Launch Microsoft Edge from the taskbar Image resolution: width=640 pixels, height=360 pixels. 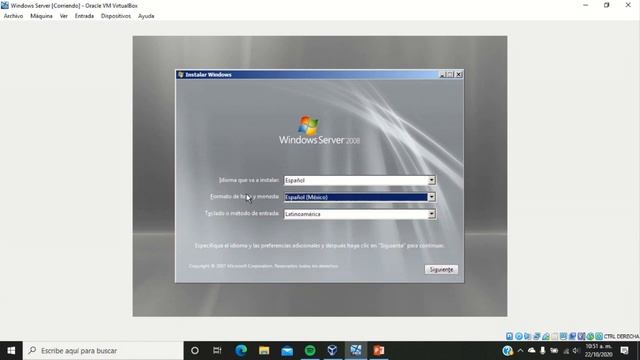(241, 351)
